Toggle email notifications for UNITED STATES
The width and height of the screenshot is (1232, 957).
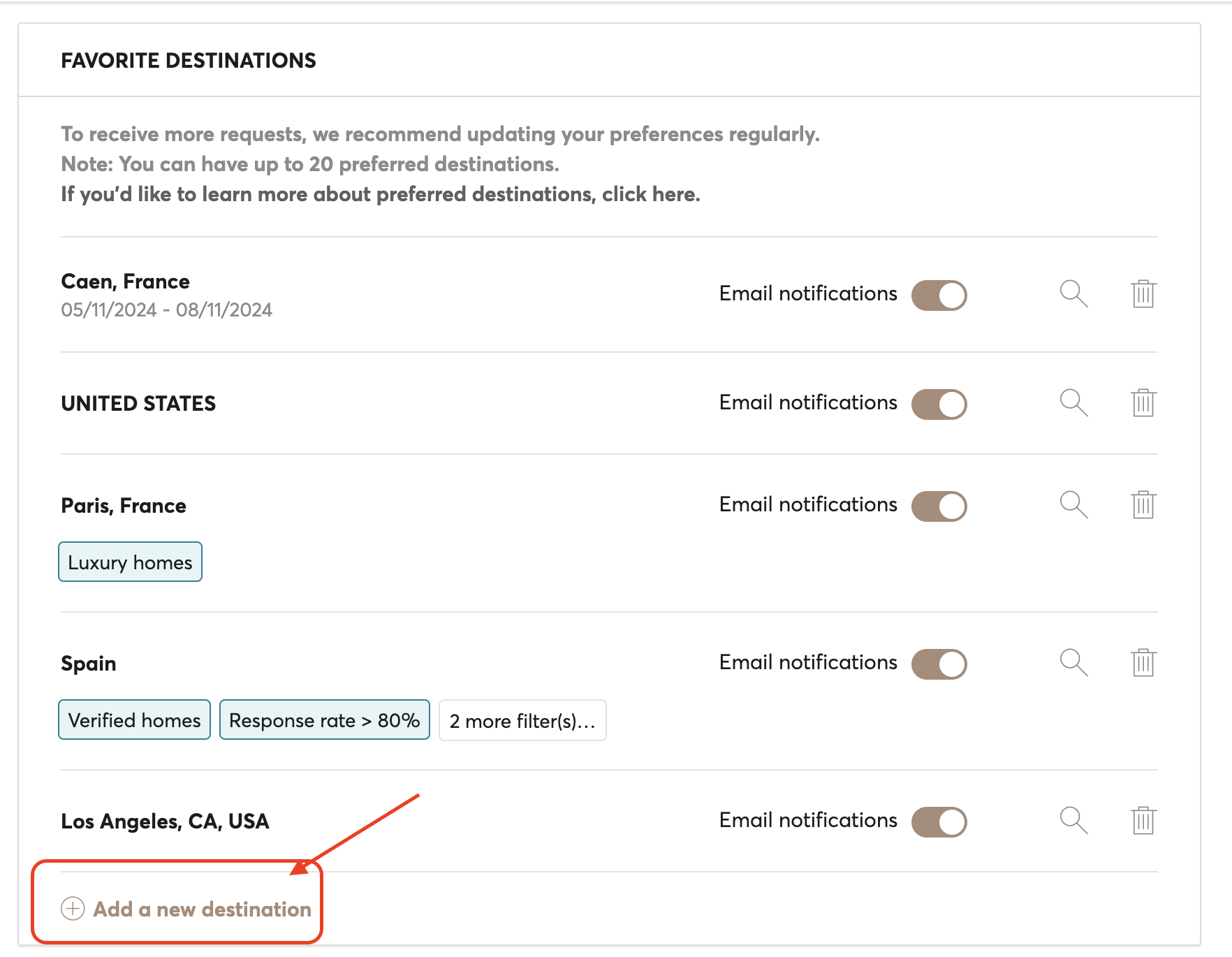[x=939, y=404]
